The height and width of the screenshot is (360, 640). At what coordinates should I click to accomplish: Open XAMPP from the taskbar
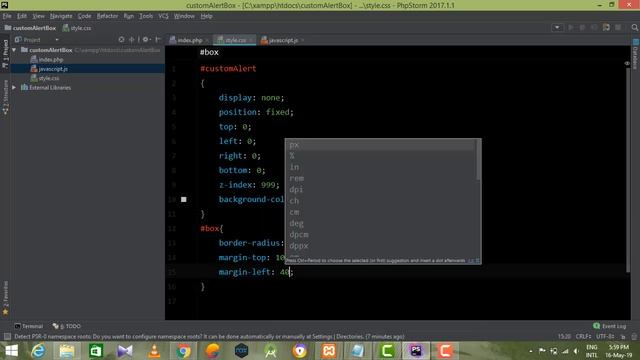(x=329, y=351)
